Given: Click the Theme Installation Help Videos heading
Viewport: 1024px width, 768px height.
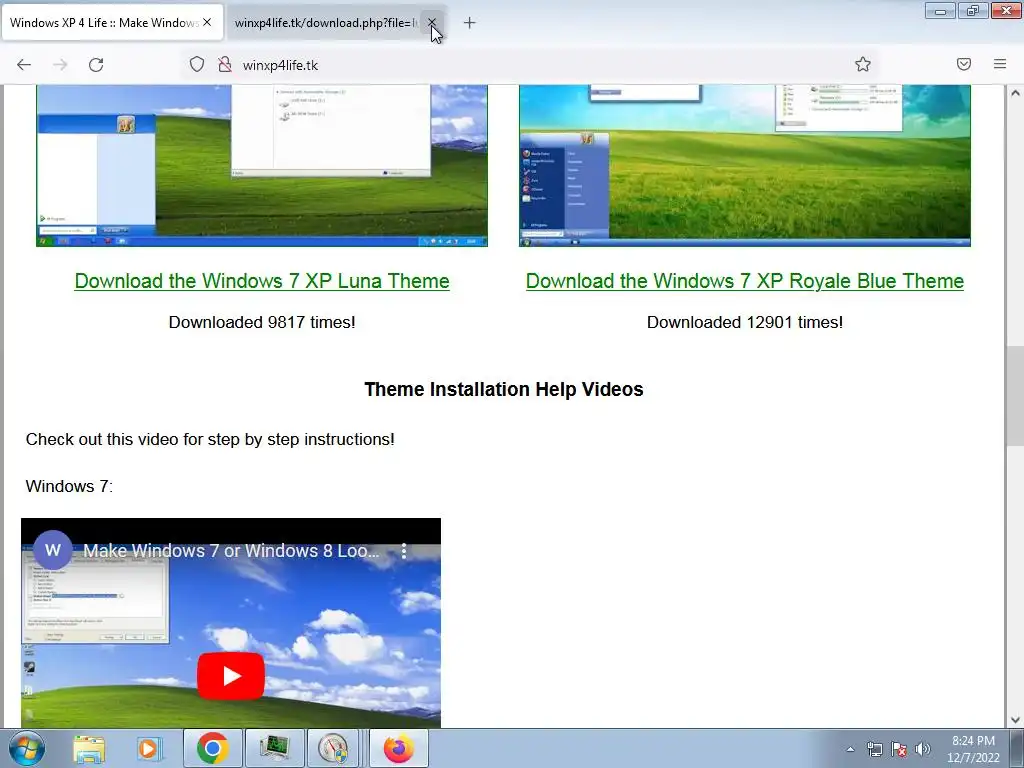Looking at the screenshot, I should point(504,389).
